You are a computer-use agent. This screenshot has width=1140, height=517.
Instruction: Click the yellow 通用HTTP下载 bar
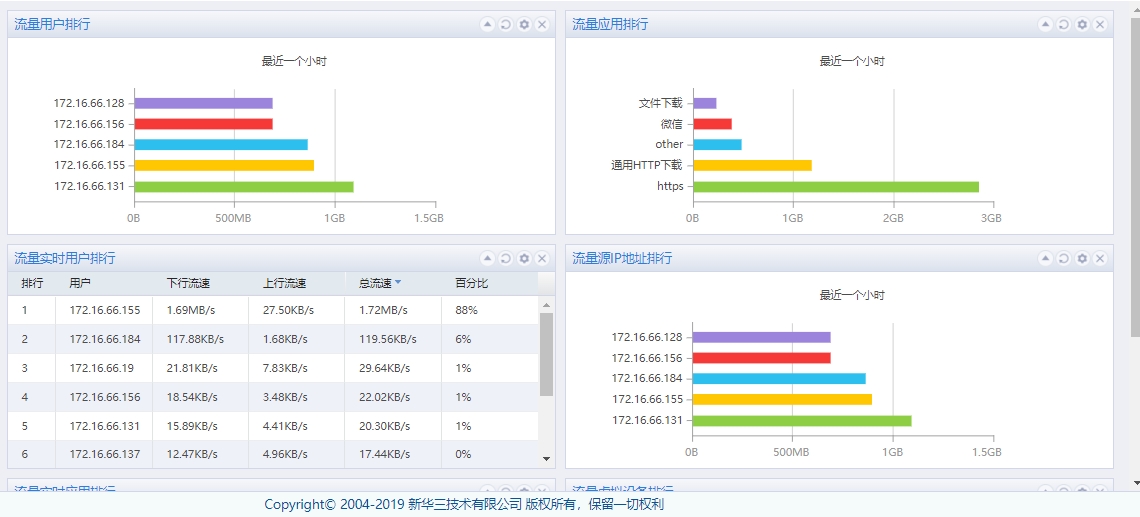[x=752, y=165]
